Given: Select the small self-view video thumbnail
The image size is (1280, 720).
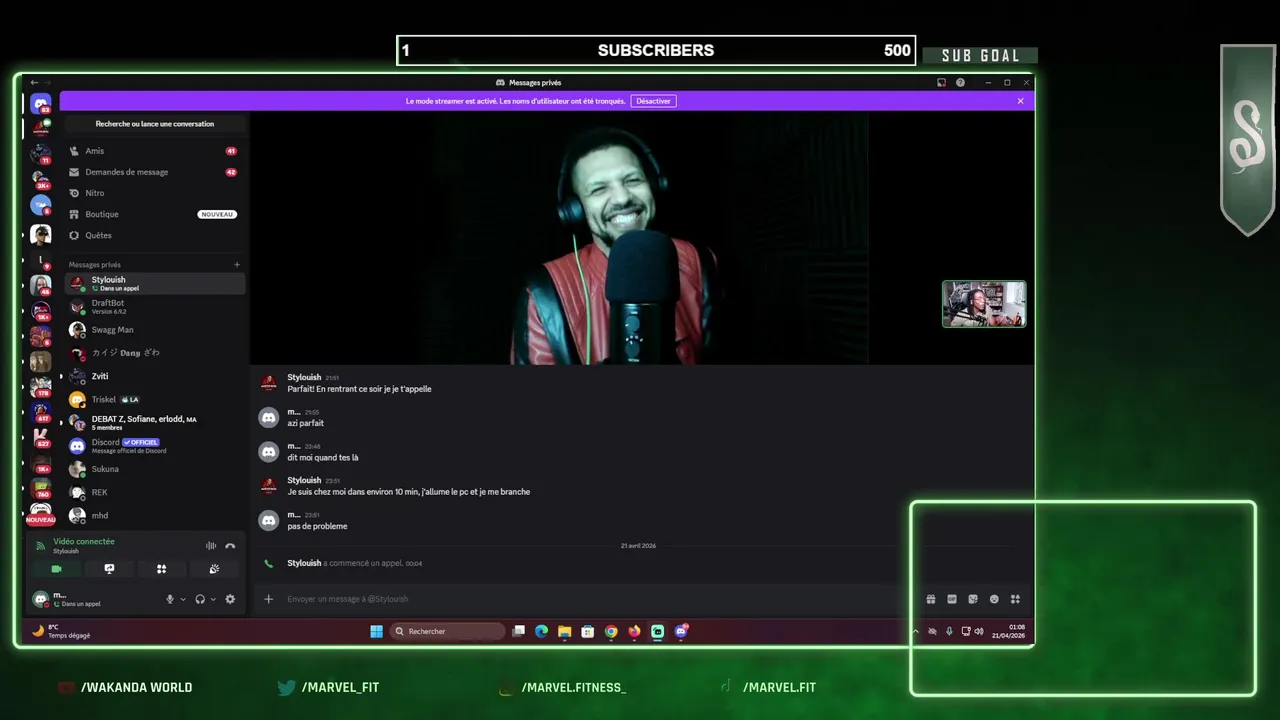Looking at the screenshot, I should (x=984, y=304).
